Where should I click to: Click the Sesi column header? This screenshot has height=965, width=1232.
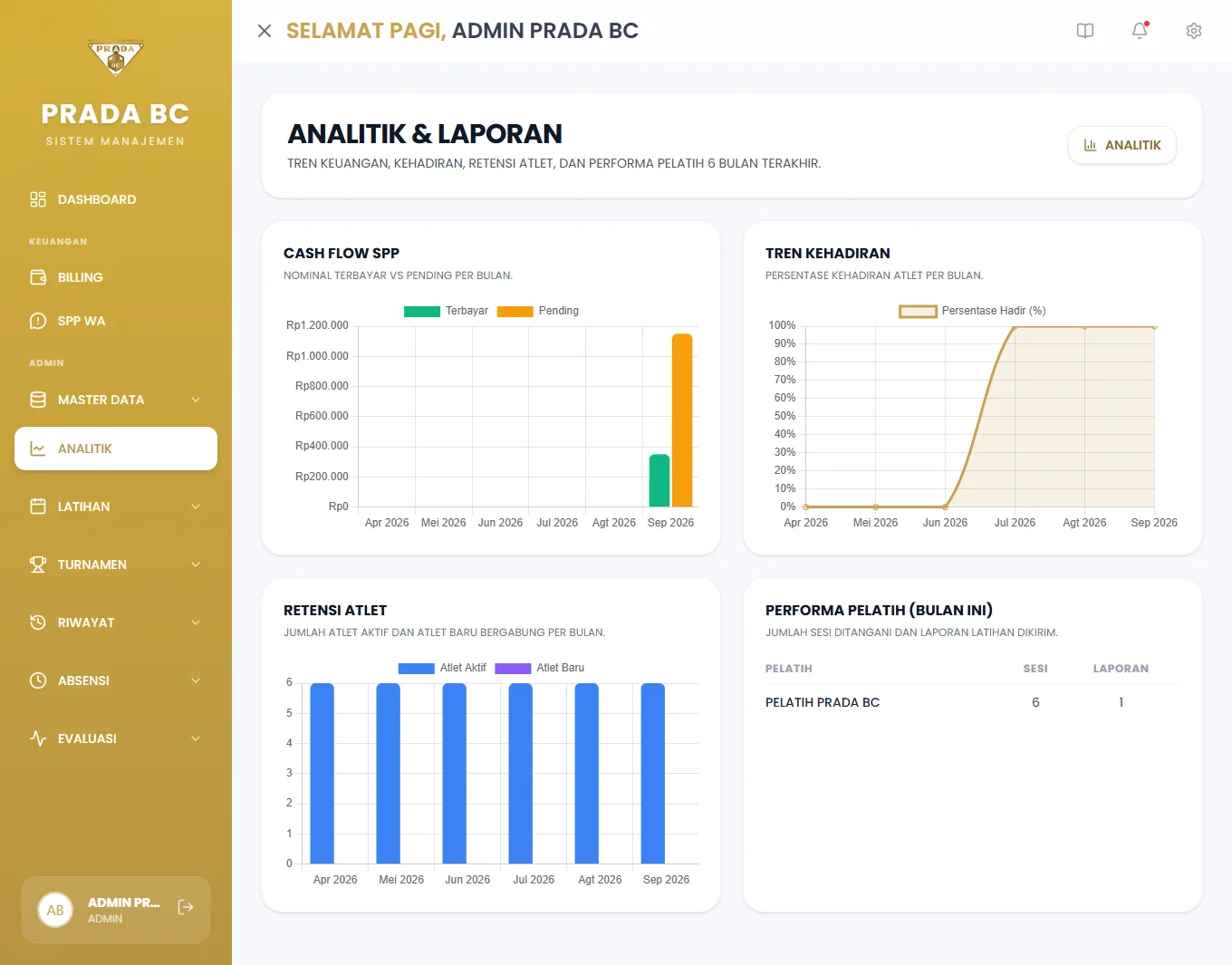click(1035, 669)
